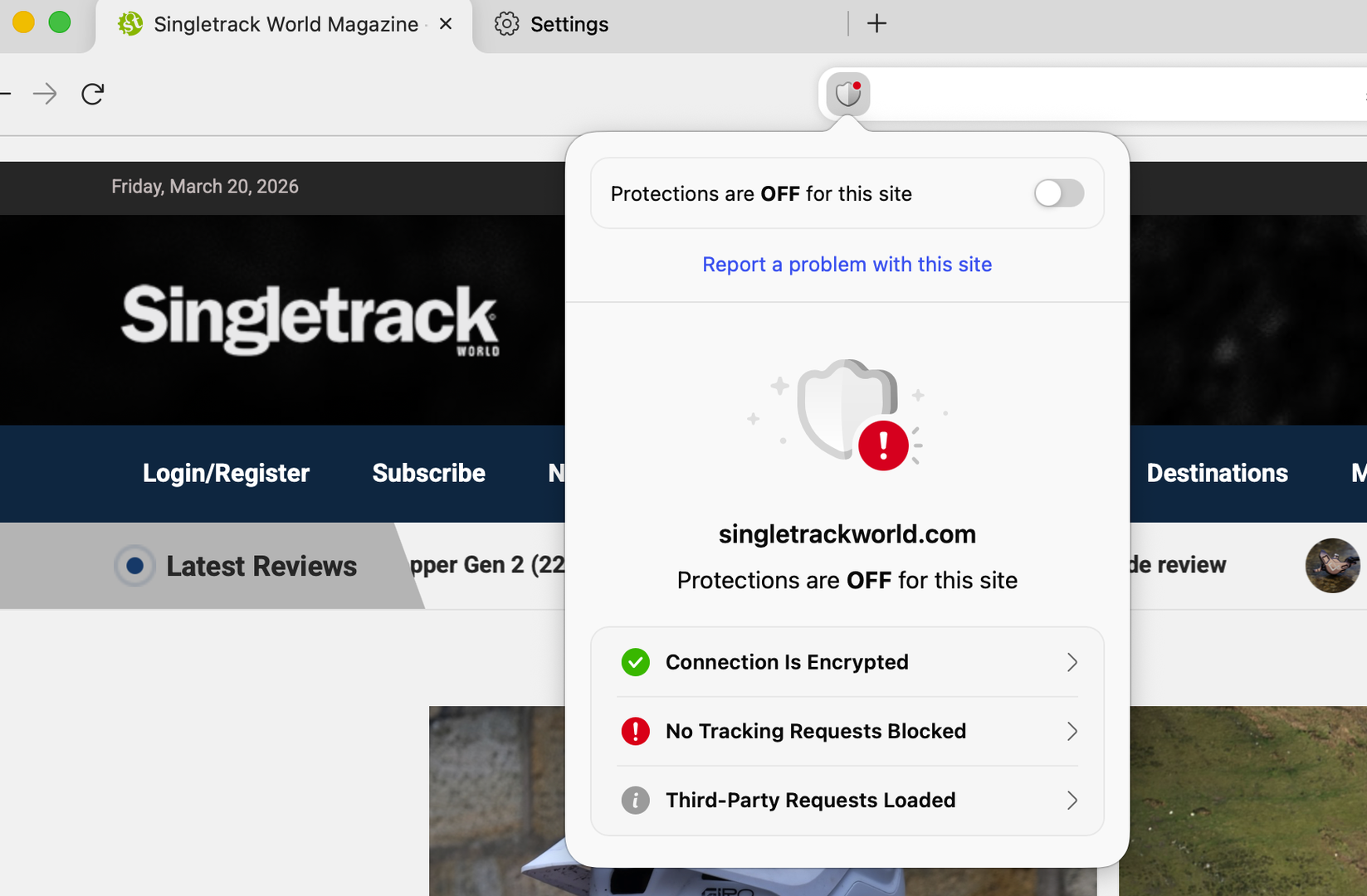The height and width of the screenshot is (896, 1367).
Task: Open the Destinations menu item
Action: [1217, 473]
